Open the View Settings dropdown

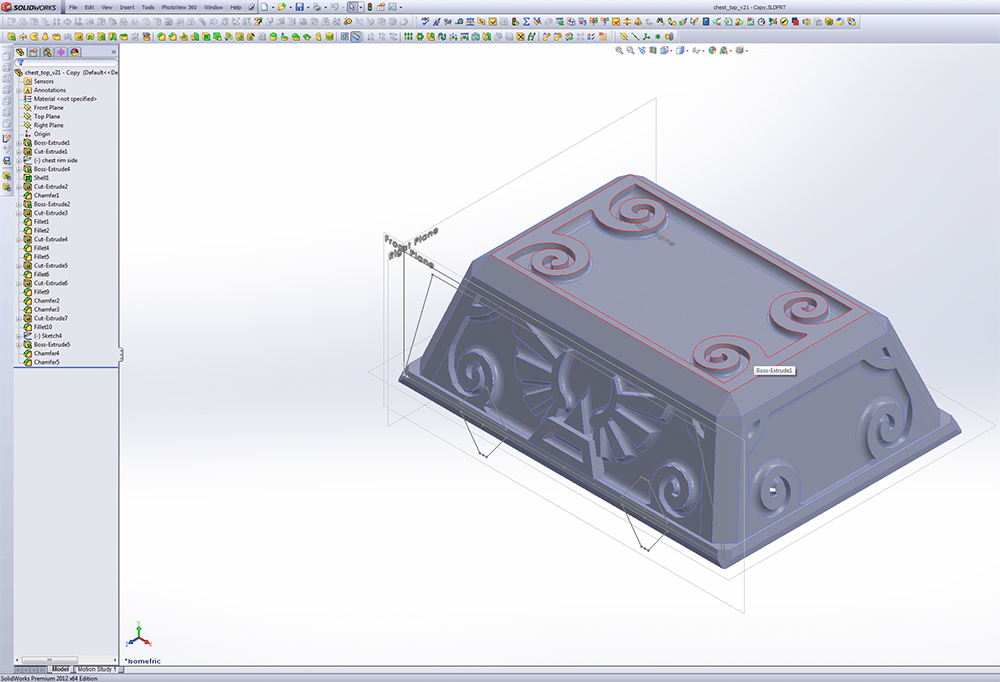[x=747, y=51]
